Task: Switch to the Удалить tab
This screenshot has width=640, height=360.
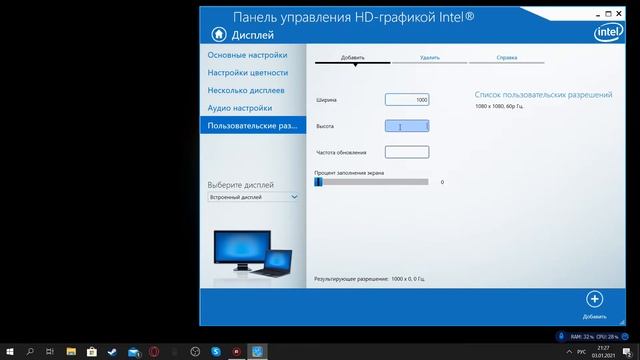Action: (x=430, y=58)
